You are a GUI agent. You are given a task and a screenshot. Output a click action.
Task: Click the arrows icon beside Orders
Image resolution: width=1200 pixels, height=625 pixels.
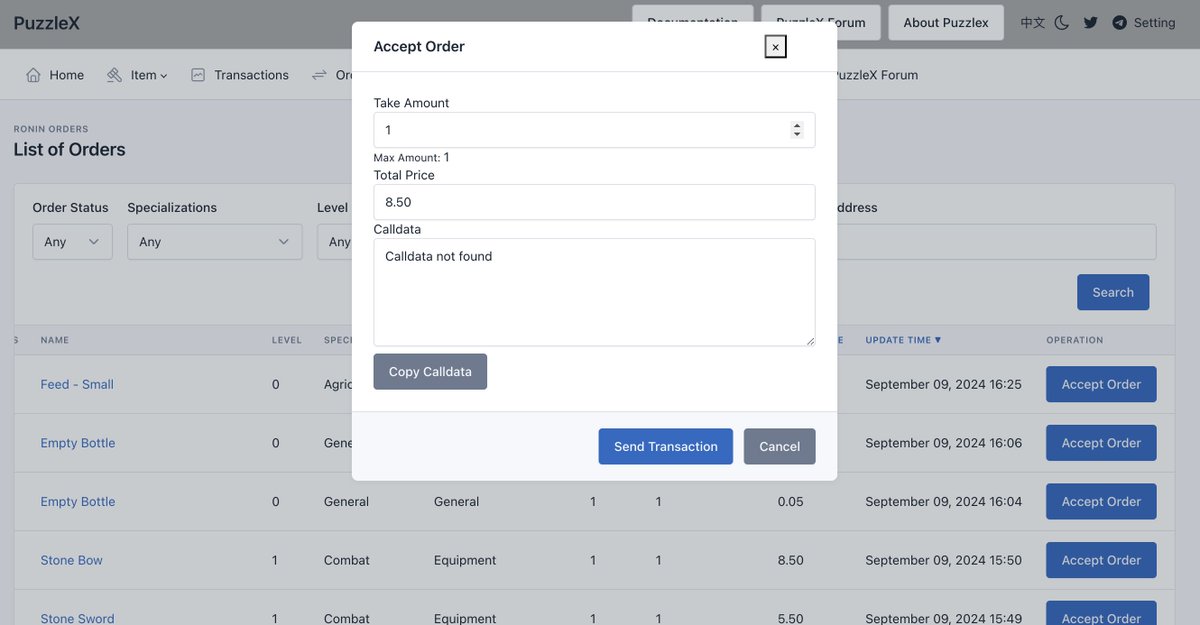pos(319,73)
